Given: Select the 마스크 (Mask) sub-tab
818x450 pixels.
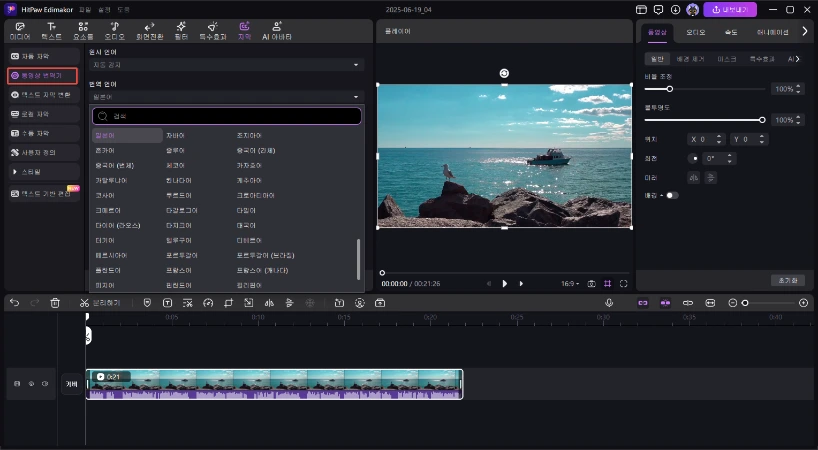Looking at the screenshot, I should click(x=727, y=59).
